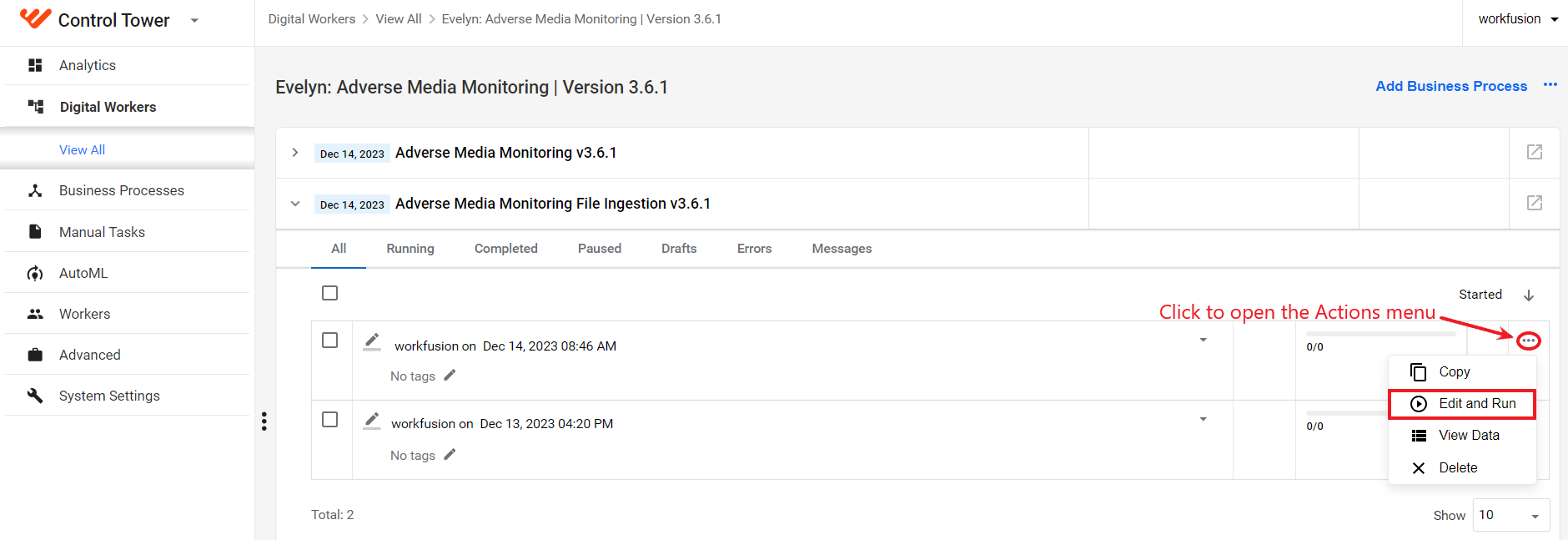Go to Business Processes section
The width and height of the screenshot is (1568, 540).
point(122,190)
